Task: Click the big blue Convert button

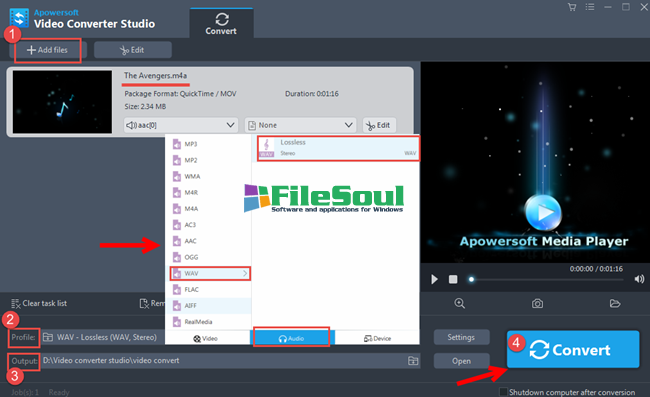Action: (573, 349)
